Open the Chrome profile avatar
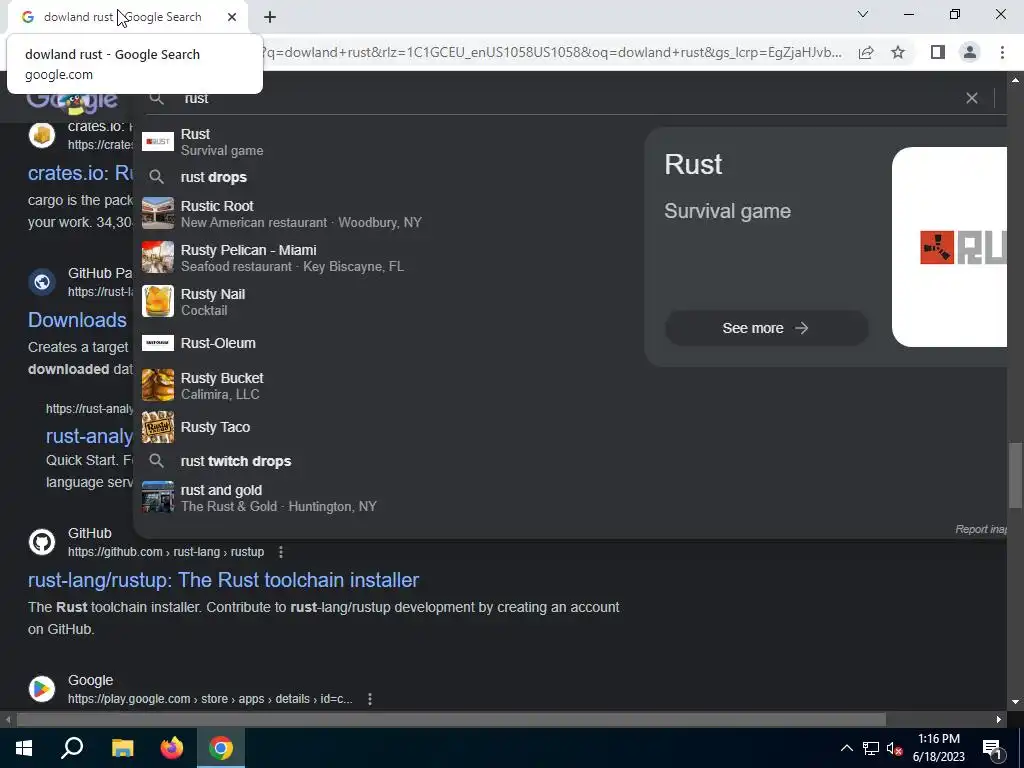Image resolution: width=1024 pixels, height=768 pixels. pyautogui.click(x=970, y=52)
